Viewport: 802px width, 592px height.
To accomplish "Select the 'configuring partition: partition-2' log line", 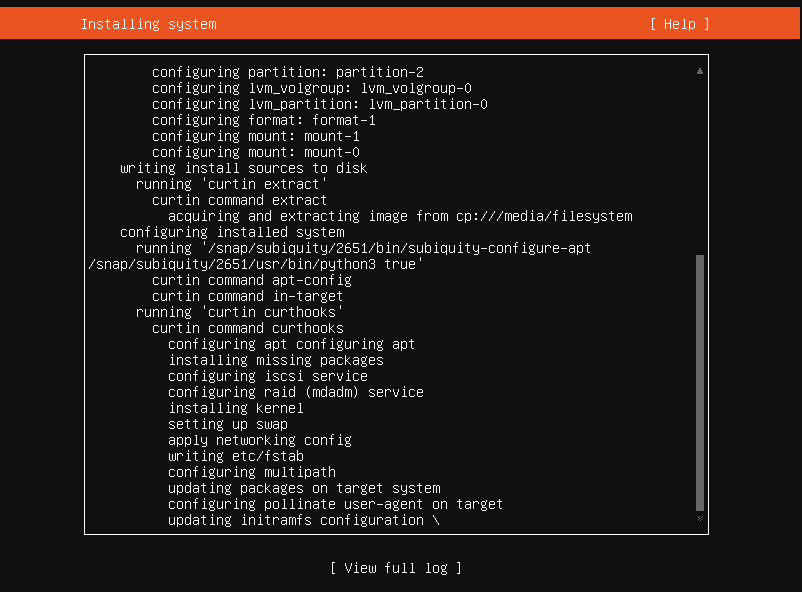I will pos(287,72).
